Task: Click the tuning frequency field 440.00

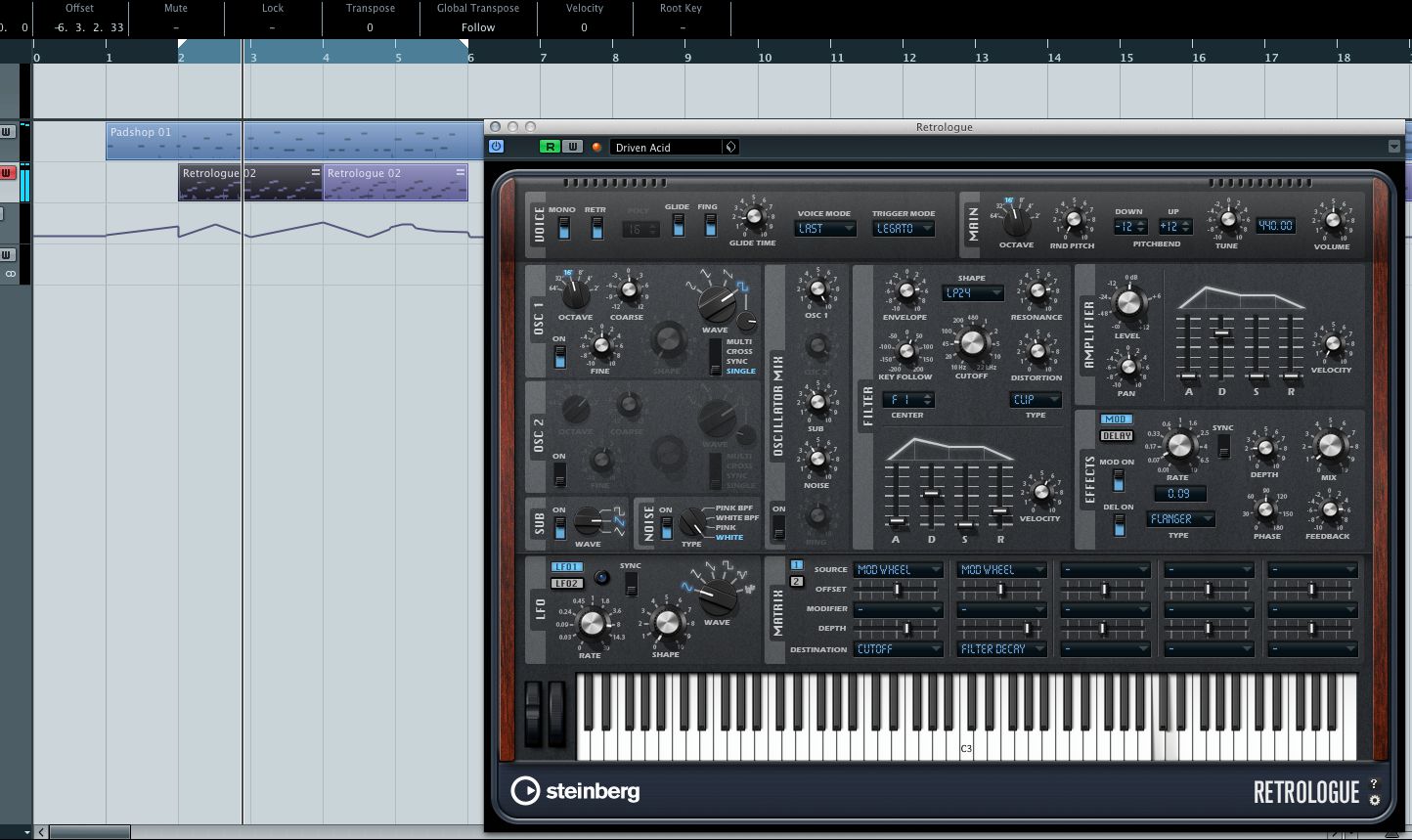Action: [x=1276, y=226]
